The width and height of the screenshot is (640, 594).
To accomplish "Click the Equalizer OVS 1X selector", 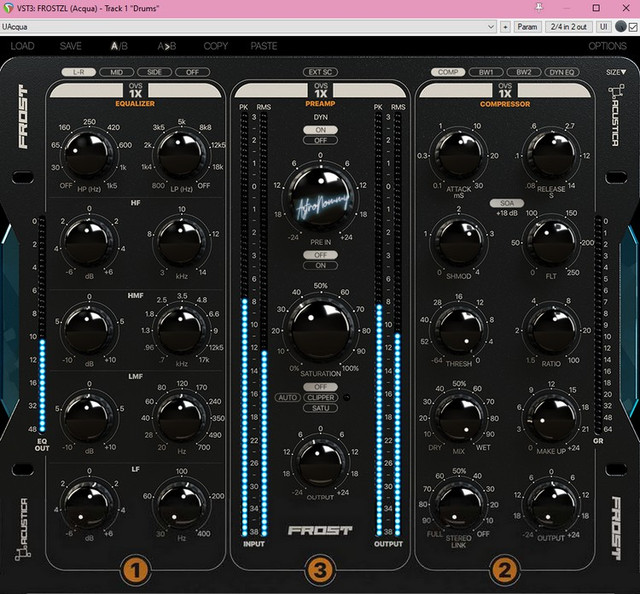I will (136, 90).
